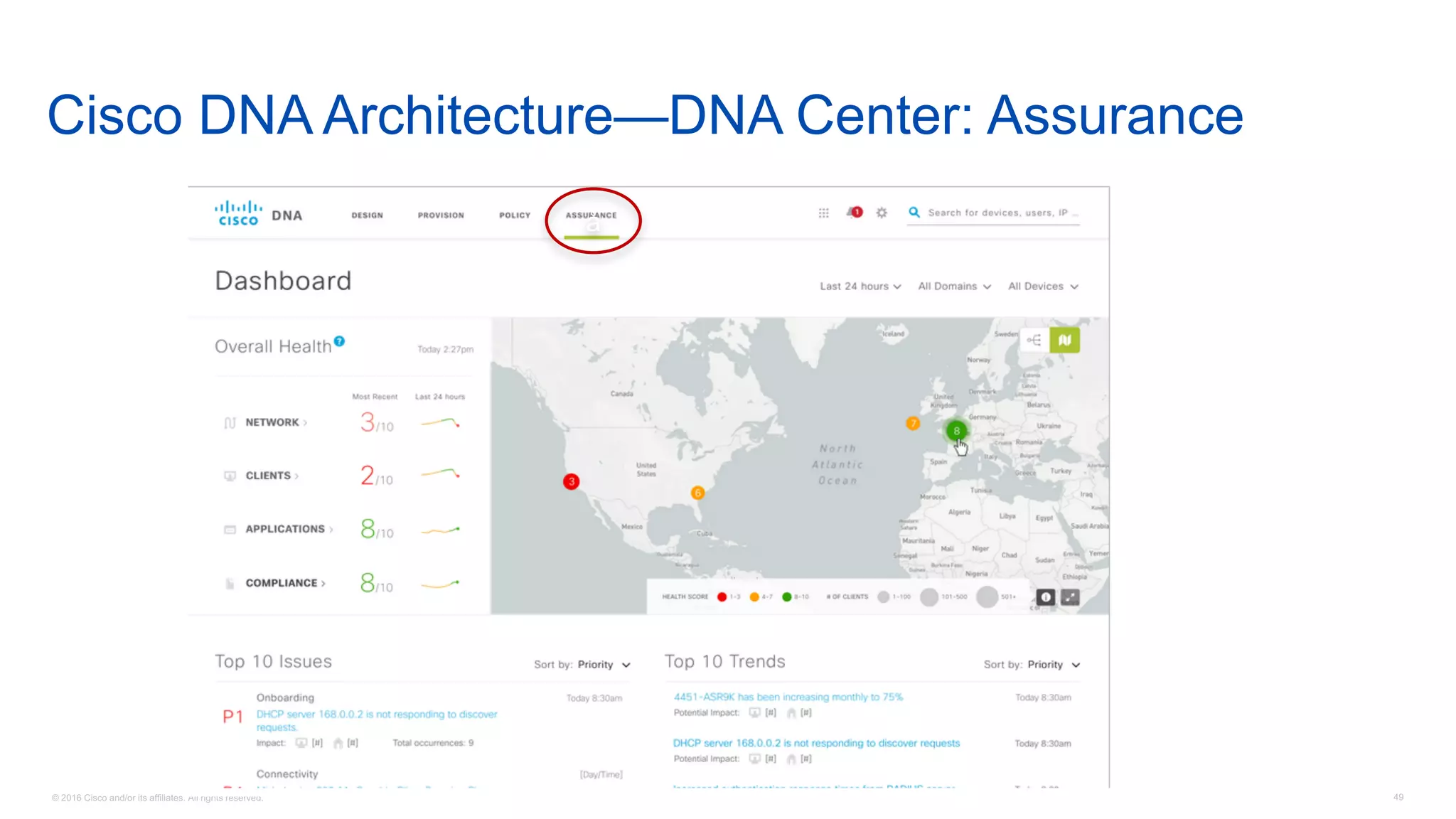Expand the Compliance health category
1456x819 pixels.
click(x=285, y=583)
